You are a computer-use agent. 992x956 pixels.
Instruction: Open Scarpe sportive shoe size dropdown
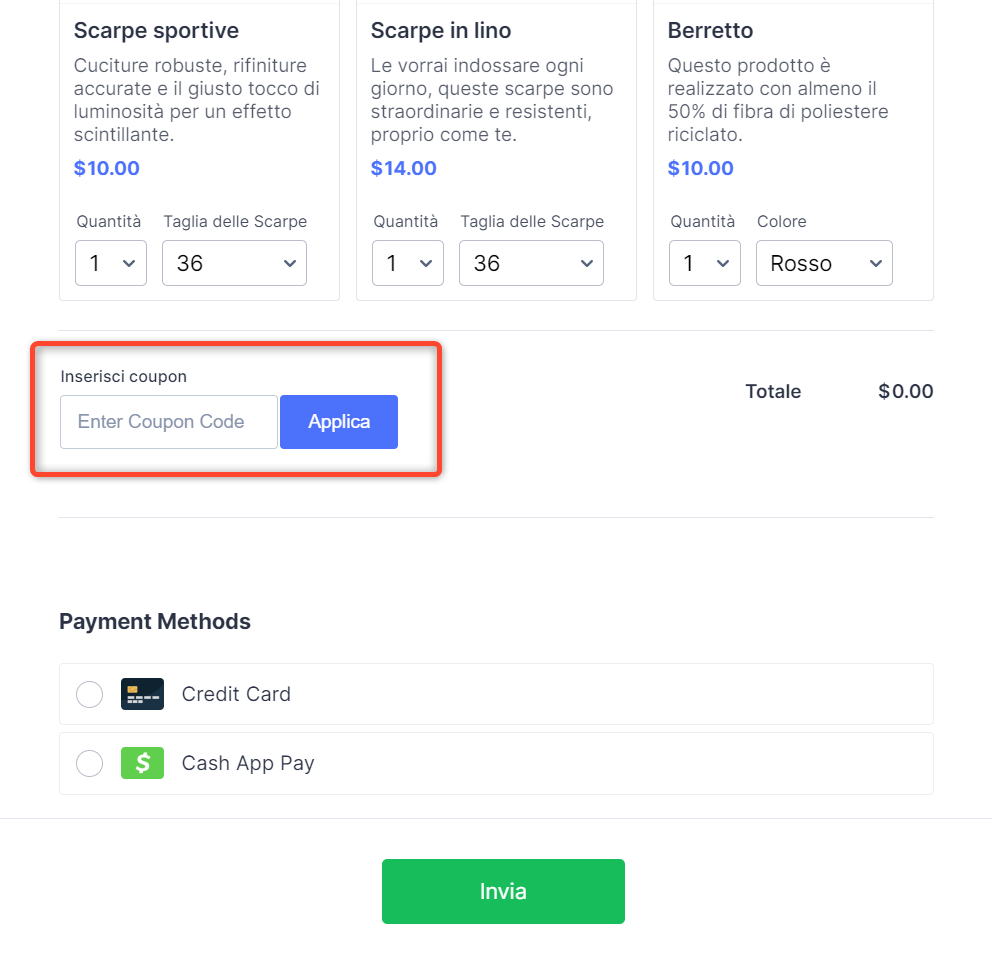point(234,263)
